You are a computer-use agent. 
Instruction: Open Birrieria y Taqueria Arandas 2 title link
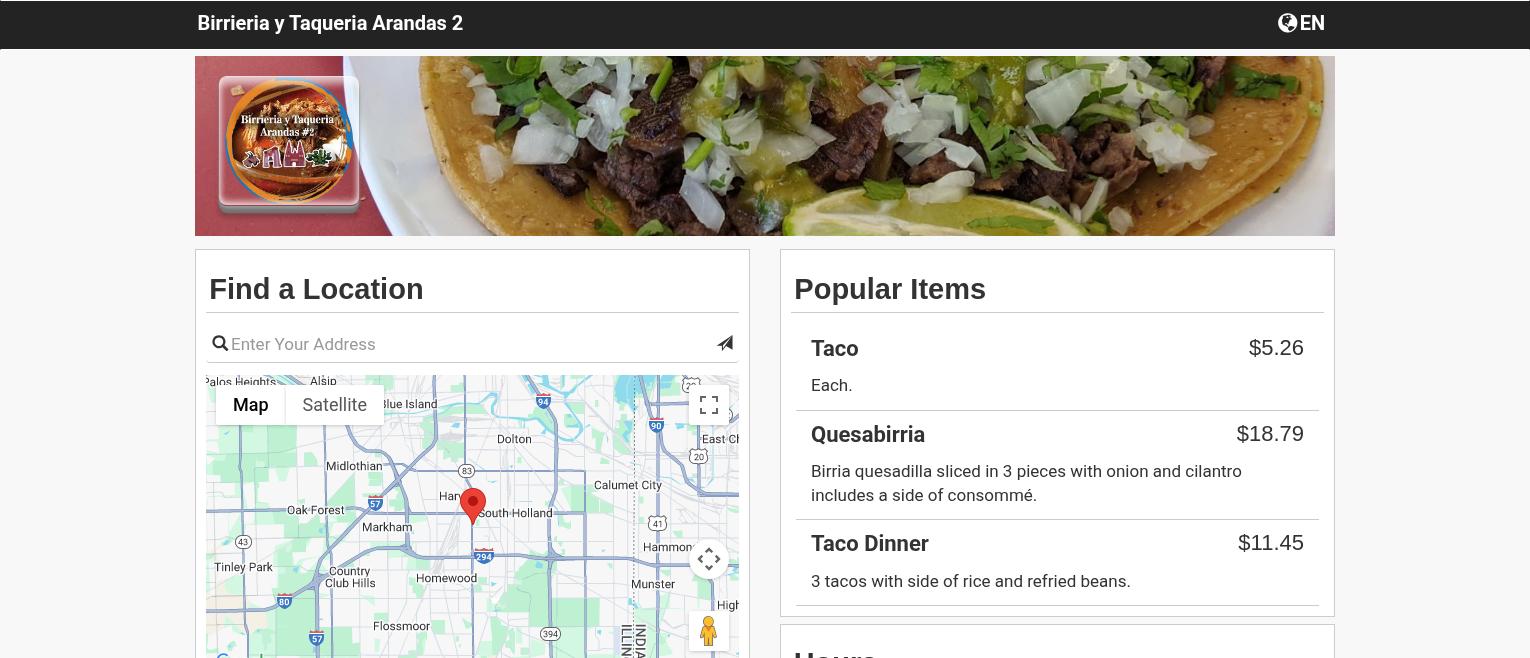coord(330,23)
